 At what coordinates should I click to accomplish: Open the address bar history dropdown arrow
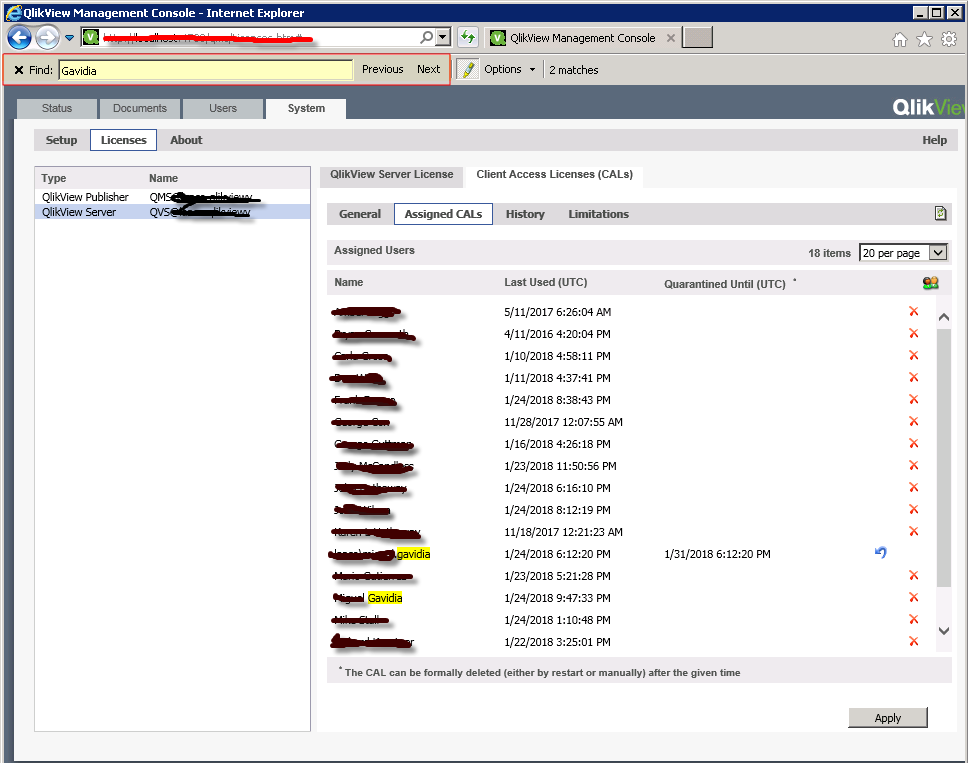[443, 38]
